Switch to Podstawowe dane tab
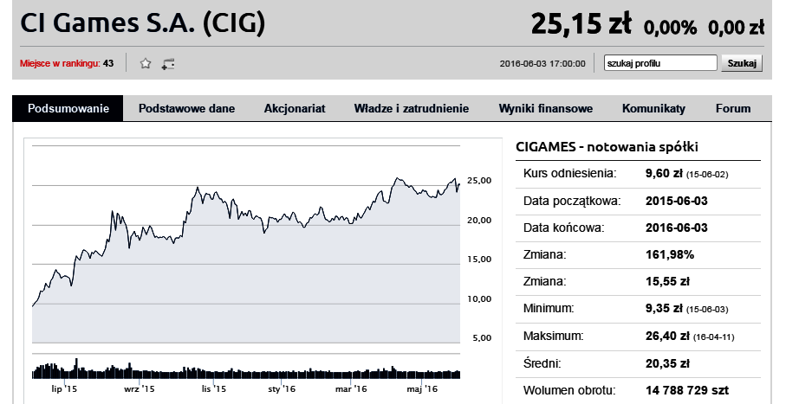This screenshot has height=404, width=786. pyautogui.click(x=186, y=108)
